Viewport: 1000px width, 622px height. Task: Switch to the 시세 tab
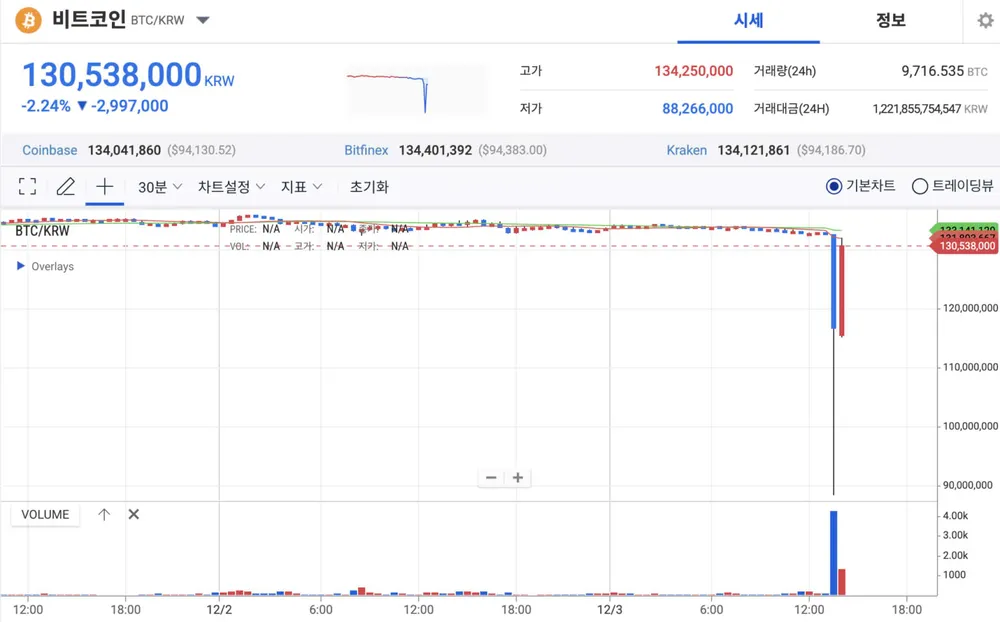coord(748,21)
